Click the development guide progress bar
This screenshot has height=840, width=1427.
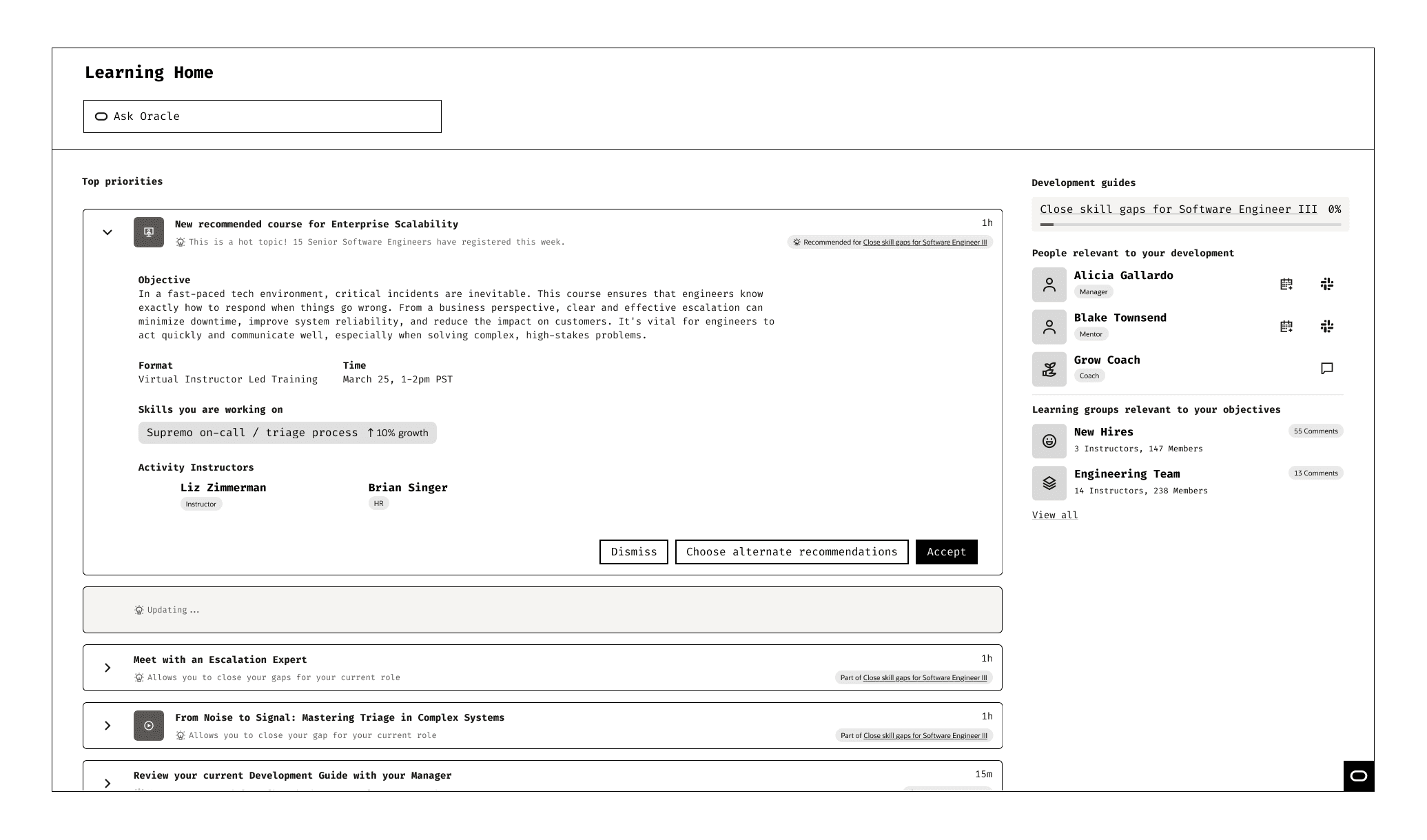(1190, 225)
